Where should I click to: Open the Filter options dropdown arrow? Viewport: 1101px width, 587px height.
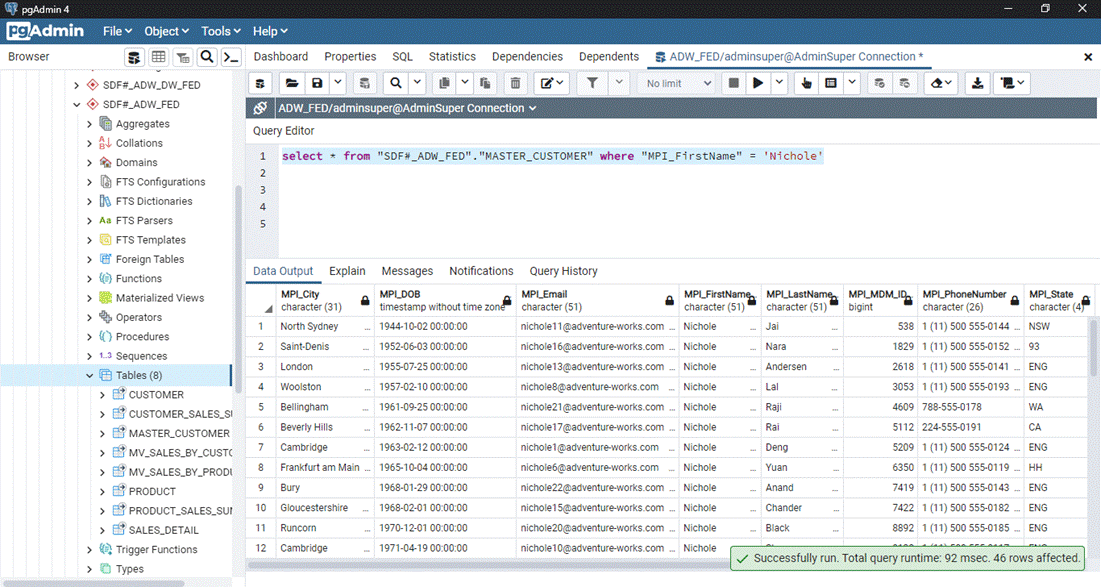[x=619, y=83]
